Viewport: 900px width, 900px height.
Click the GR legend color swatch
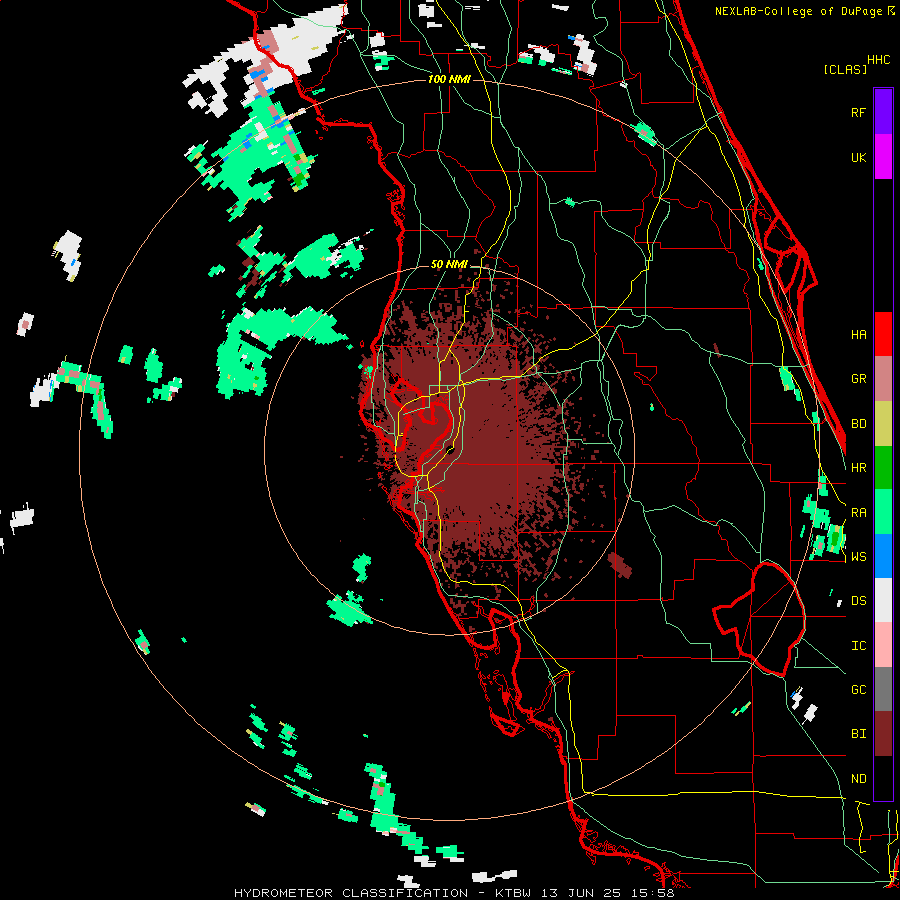(883, 379)
